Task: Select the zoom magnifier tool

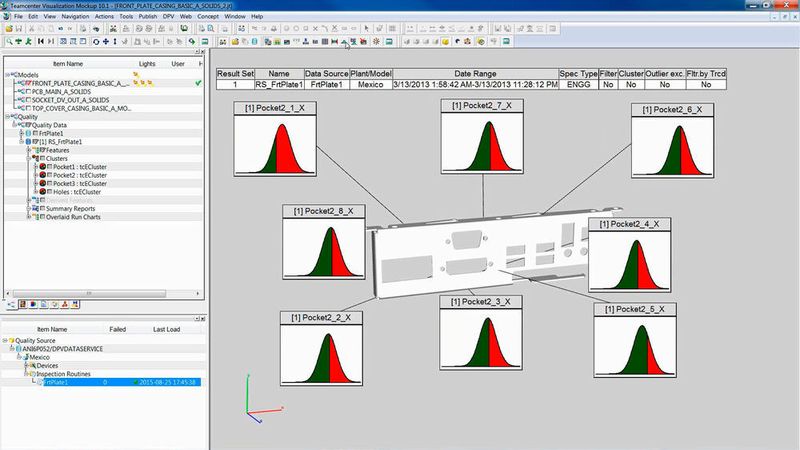Action: [9, 41]
